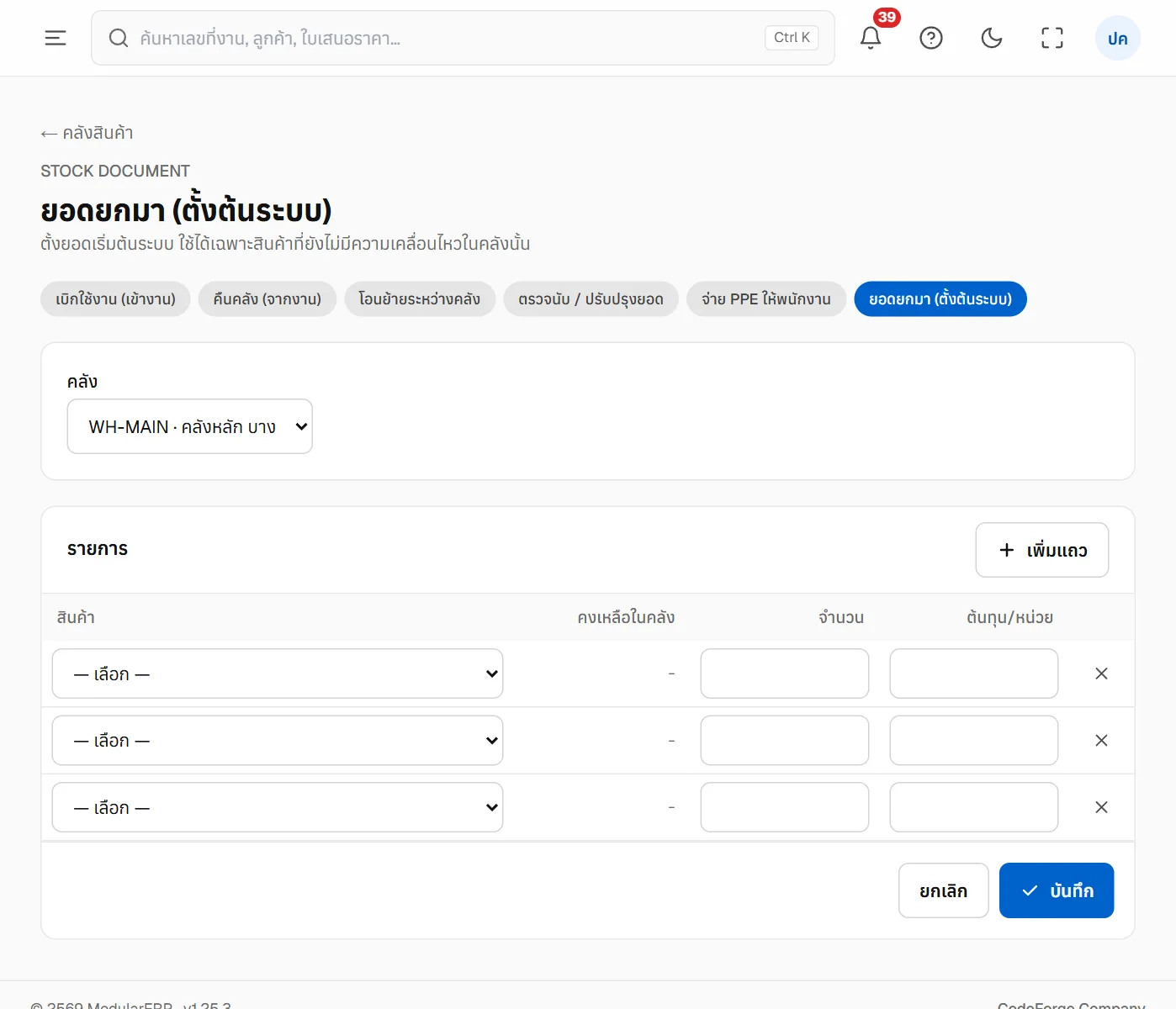Select the โอนย้ายระหว่างคลัง tab
The image size is (1176, 1009).
coord(420,299)
